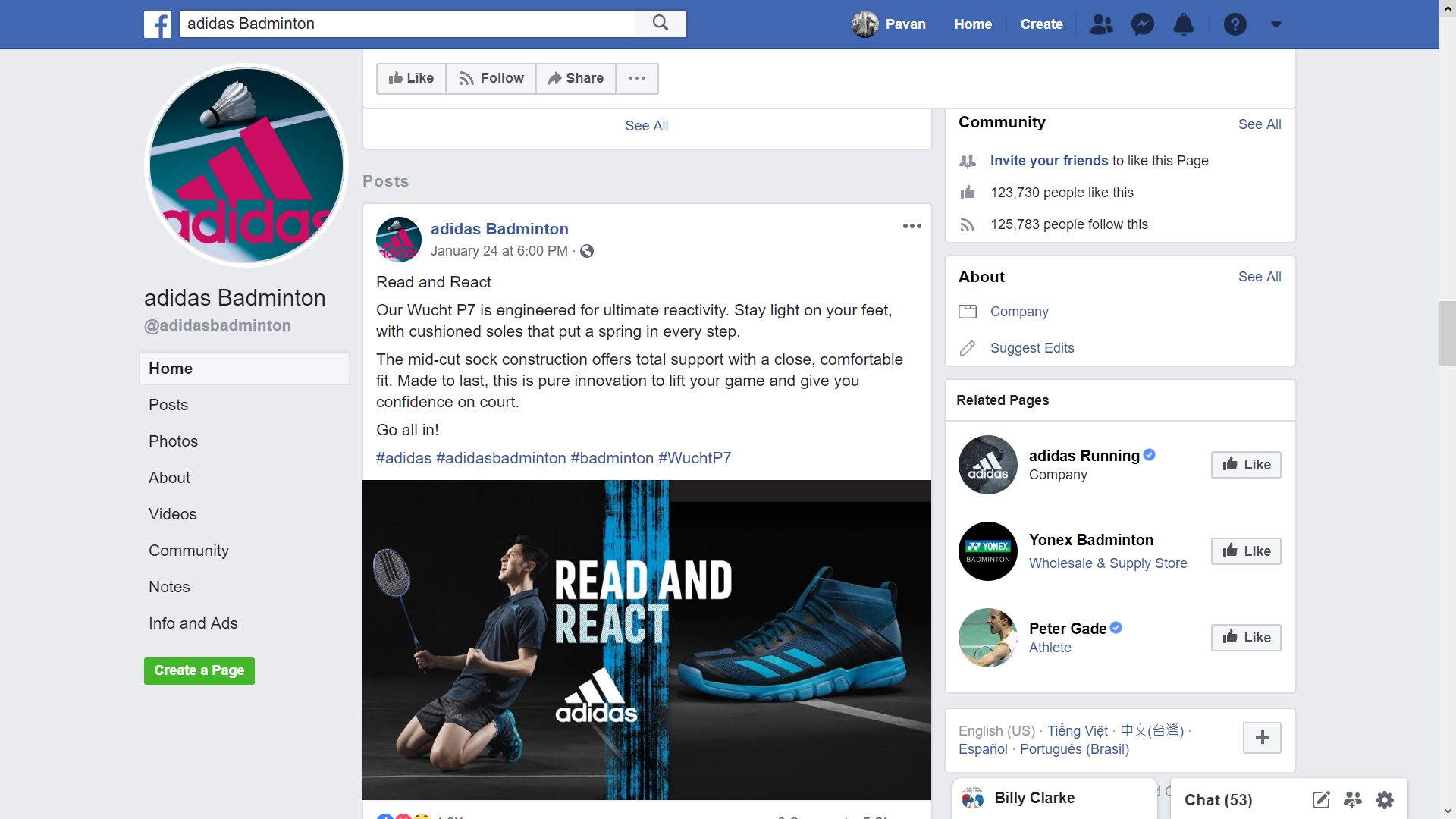
Task: Click the pencil icon beside Suggest Edits
Action: coord(968,348)
